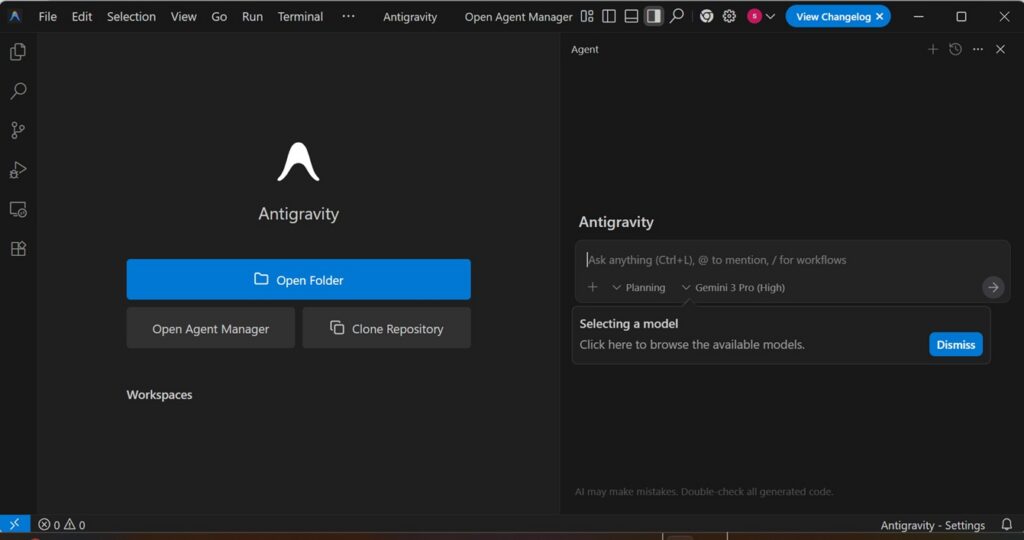
Task: Click the Workspaces heading
Action: pos(159,394)
